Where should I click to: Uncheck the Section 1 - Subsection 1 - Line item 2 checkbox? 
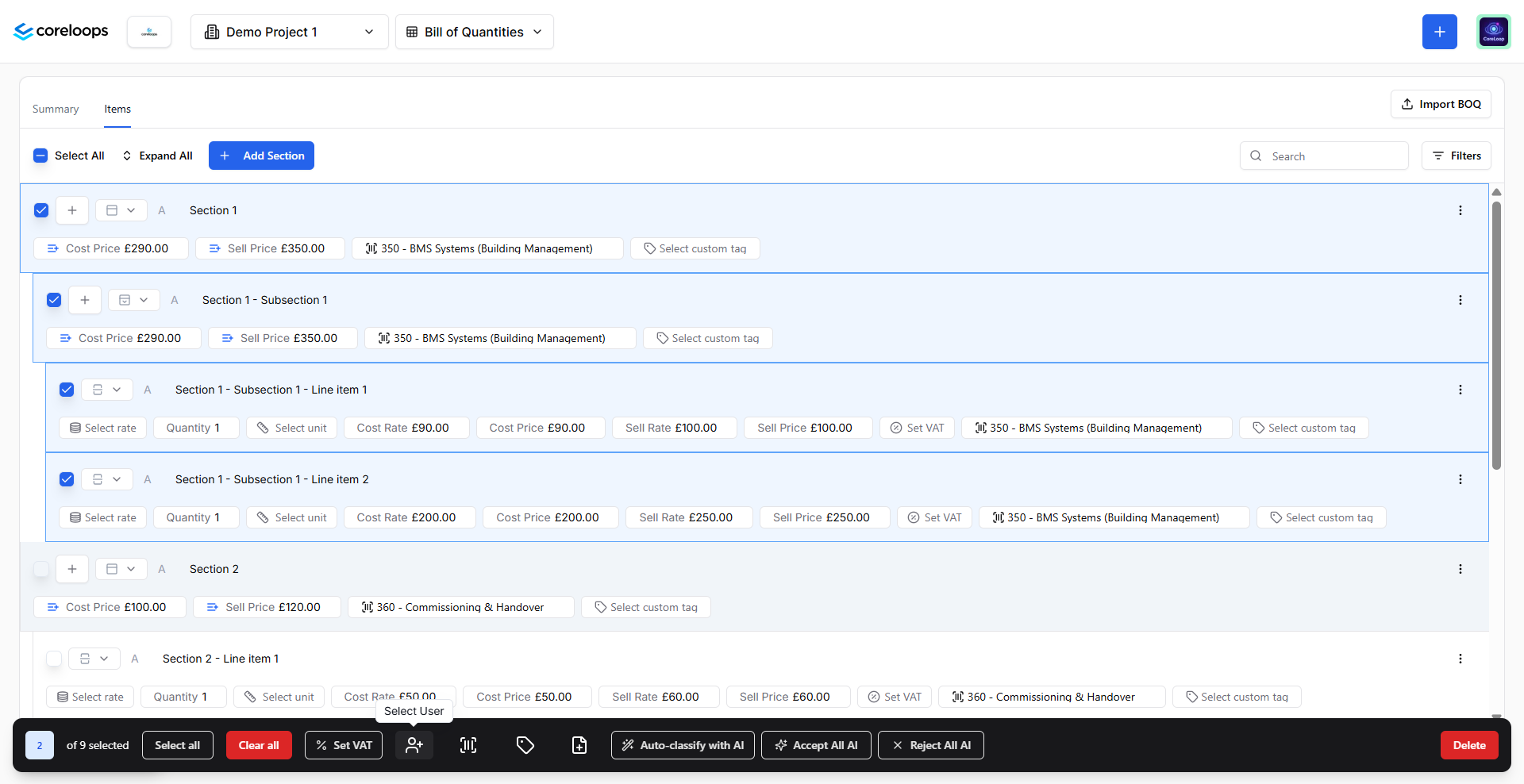point(67,479)
